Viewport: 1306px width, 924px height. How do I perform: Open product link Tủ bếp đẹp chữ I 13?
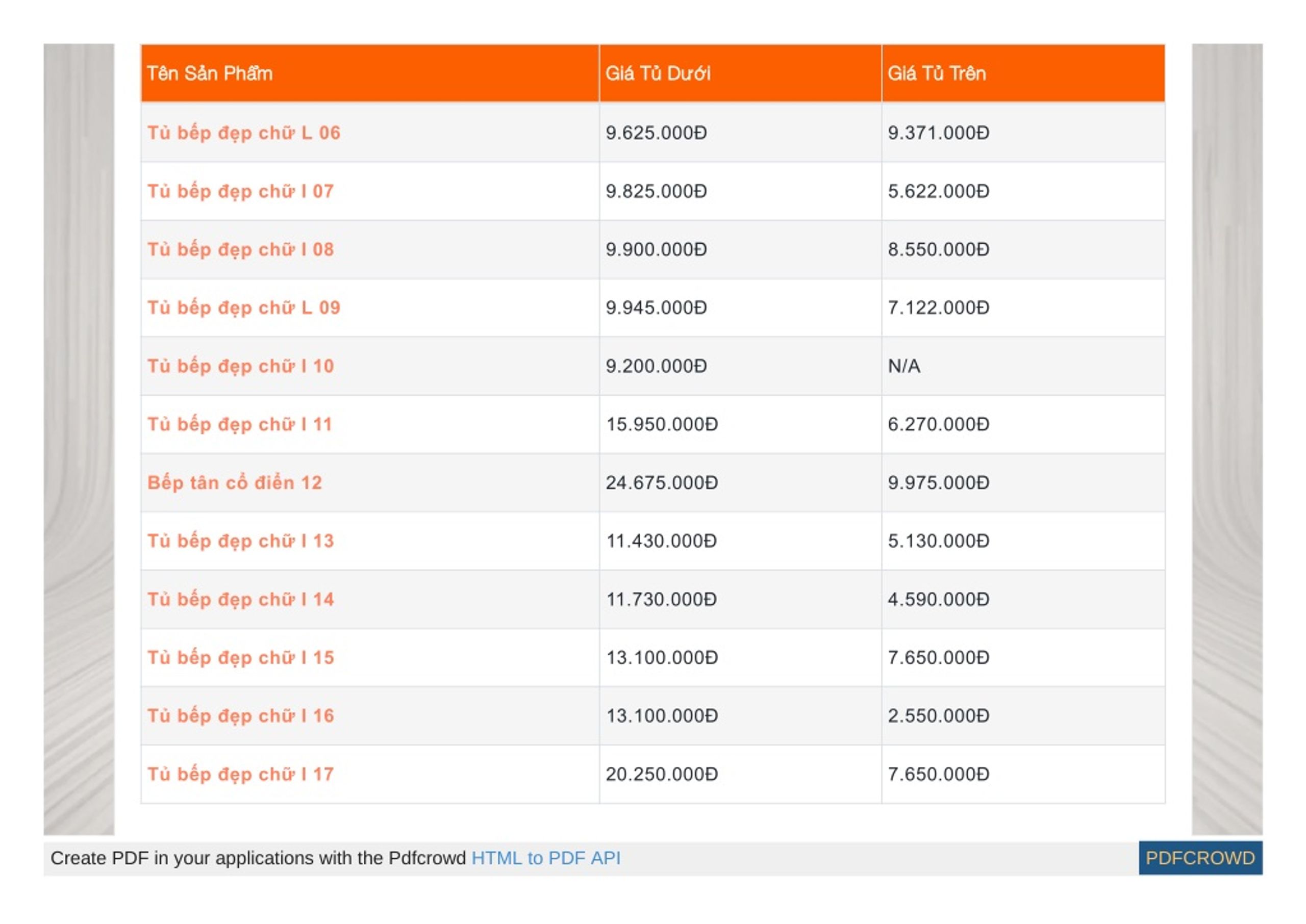[x=241, y=541]
